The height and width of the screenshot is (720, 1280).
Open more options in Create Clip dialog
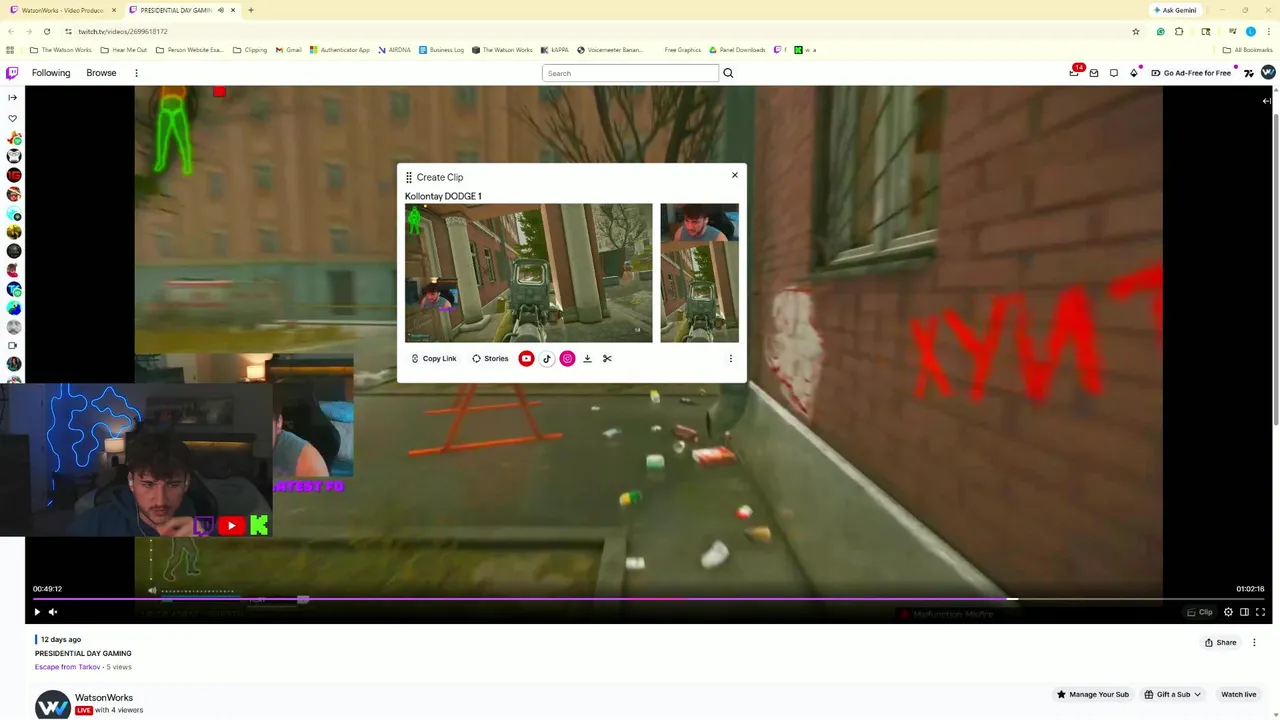tap(730, 358)
